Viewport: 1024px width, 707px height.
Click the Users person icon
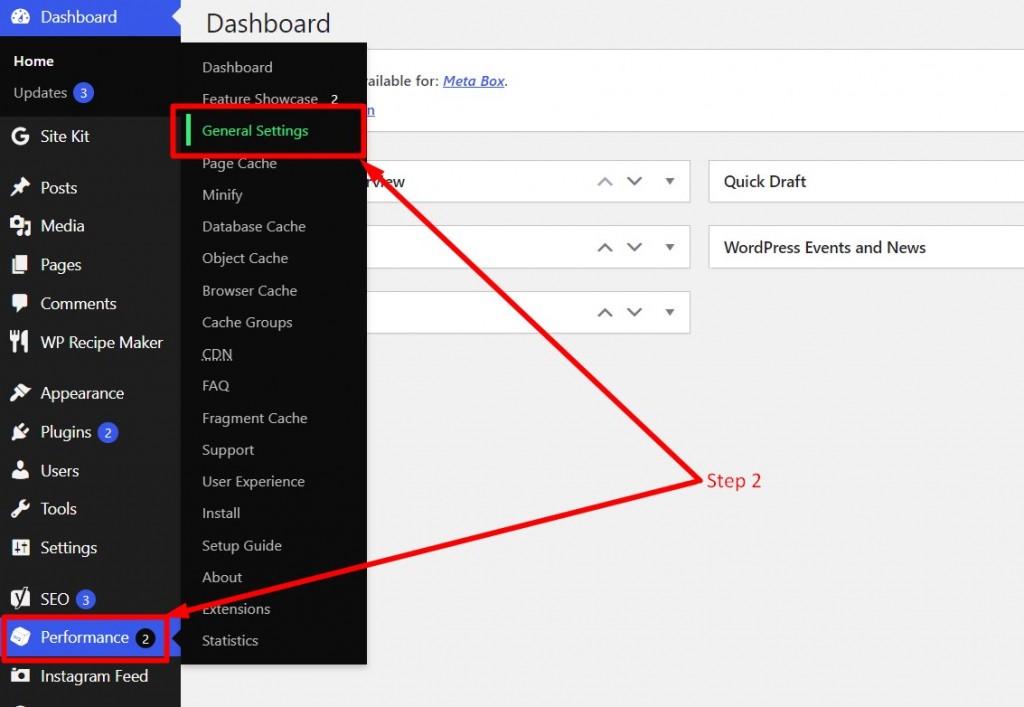(20, 470)
